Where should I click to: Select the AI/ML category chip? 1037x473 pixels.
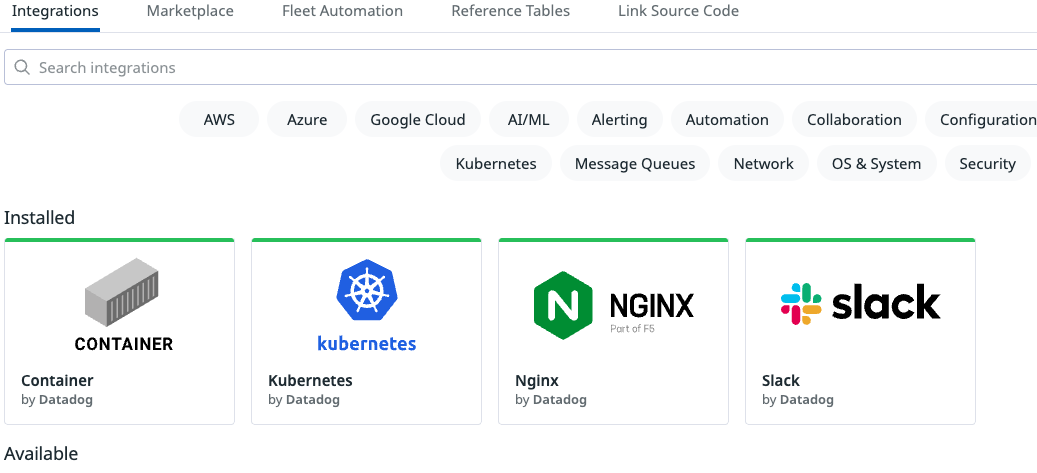(528, 120)
